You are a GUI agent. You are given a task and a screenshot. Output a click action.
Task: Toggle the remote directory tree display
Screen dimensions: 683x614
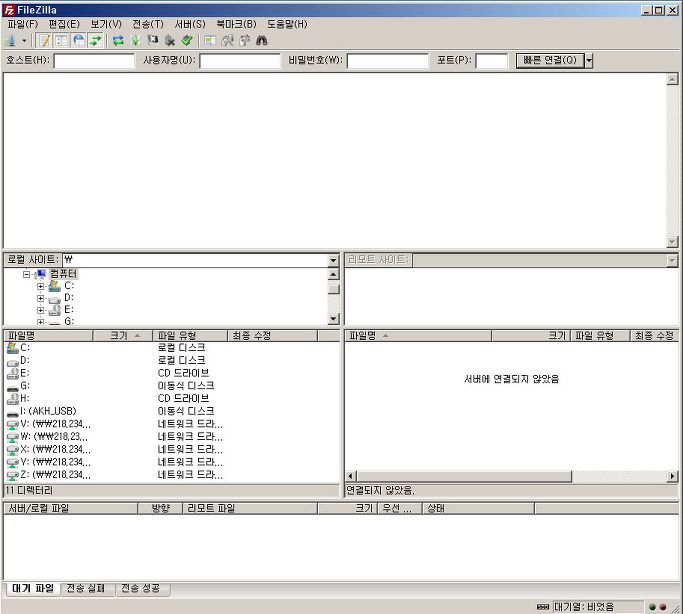[x=79, y=40]
